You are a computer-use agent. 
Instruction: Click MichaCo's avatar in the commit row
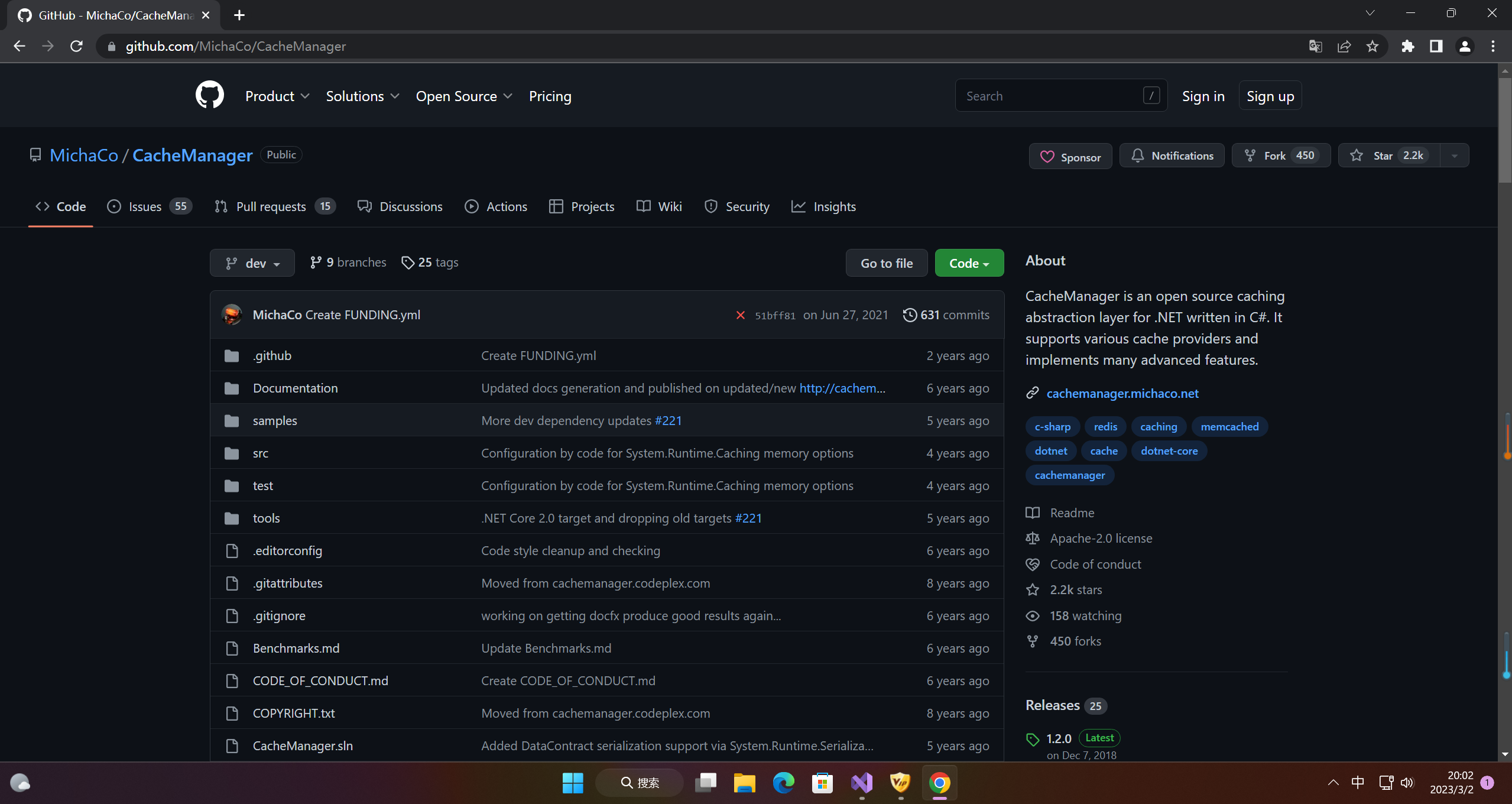tap(232, 315)
